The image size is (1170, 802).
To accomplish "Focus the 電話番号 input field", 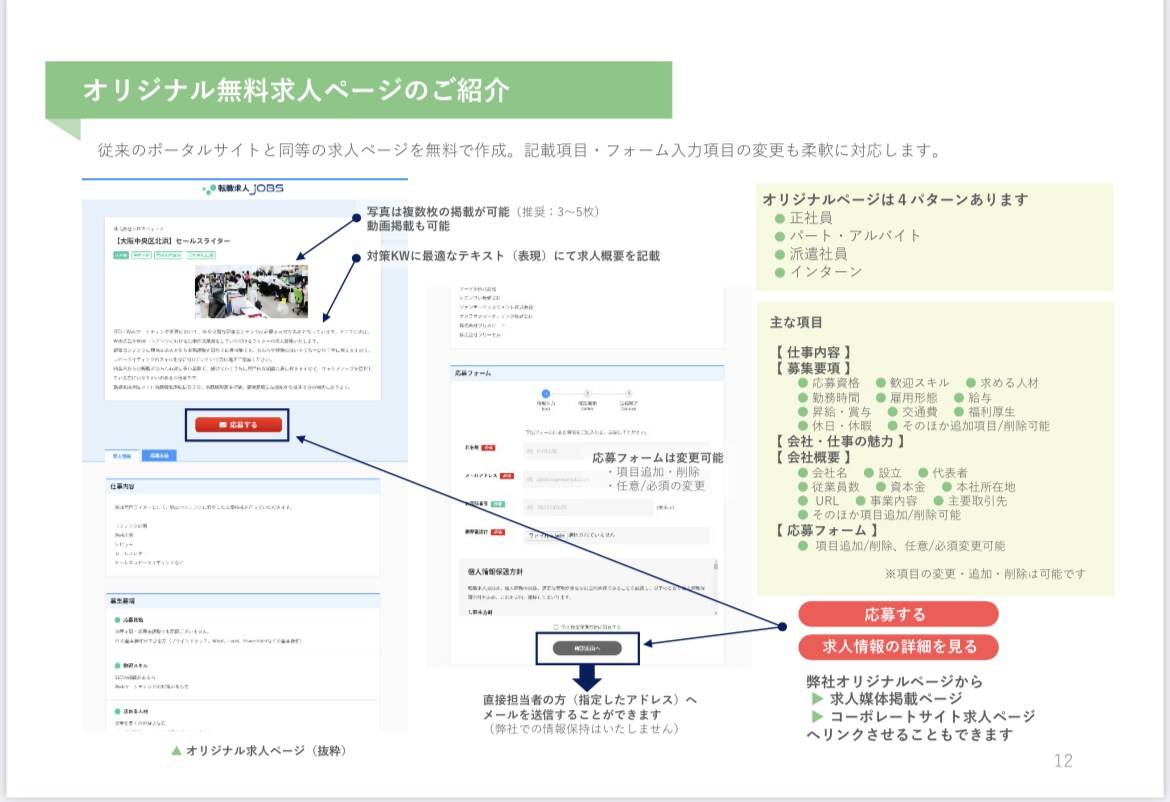I will [588, 507].
